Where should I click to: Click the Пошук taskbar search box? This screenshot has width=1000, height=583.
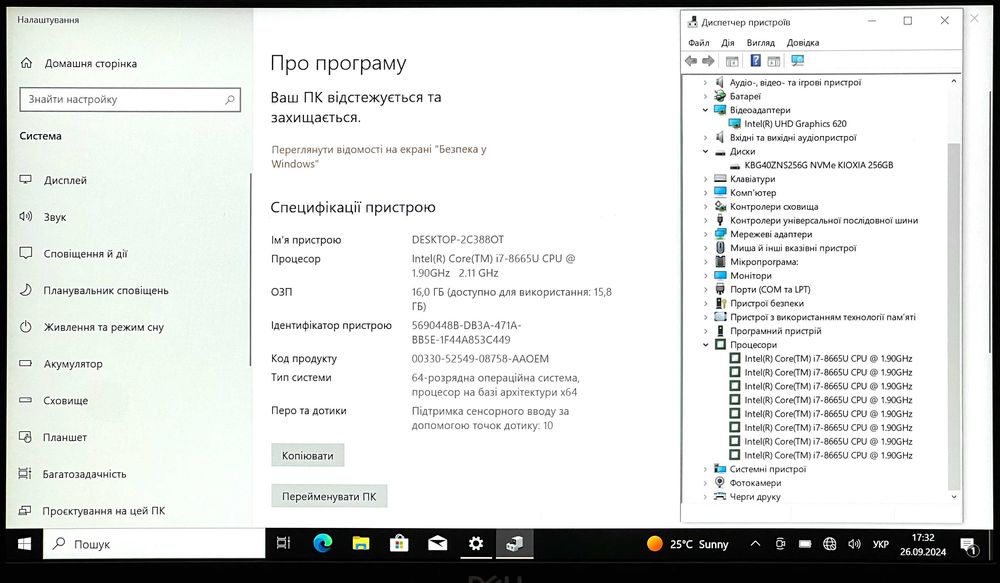[154, 544]
